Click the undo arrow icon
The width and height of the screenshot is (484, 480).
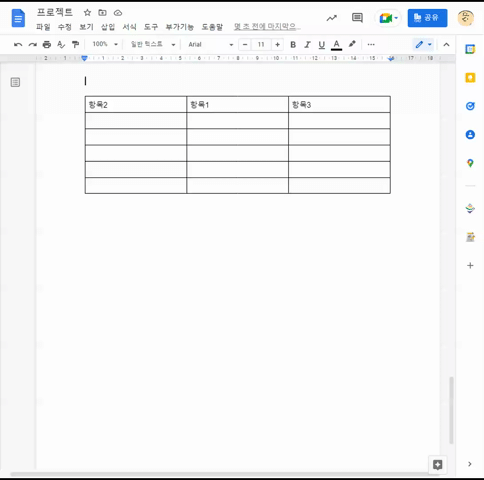coord(18,45)
